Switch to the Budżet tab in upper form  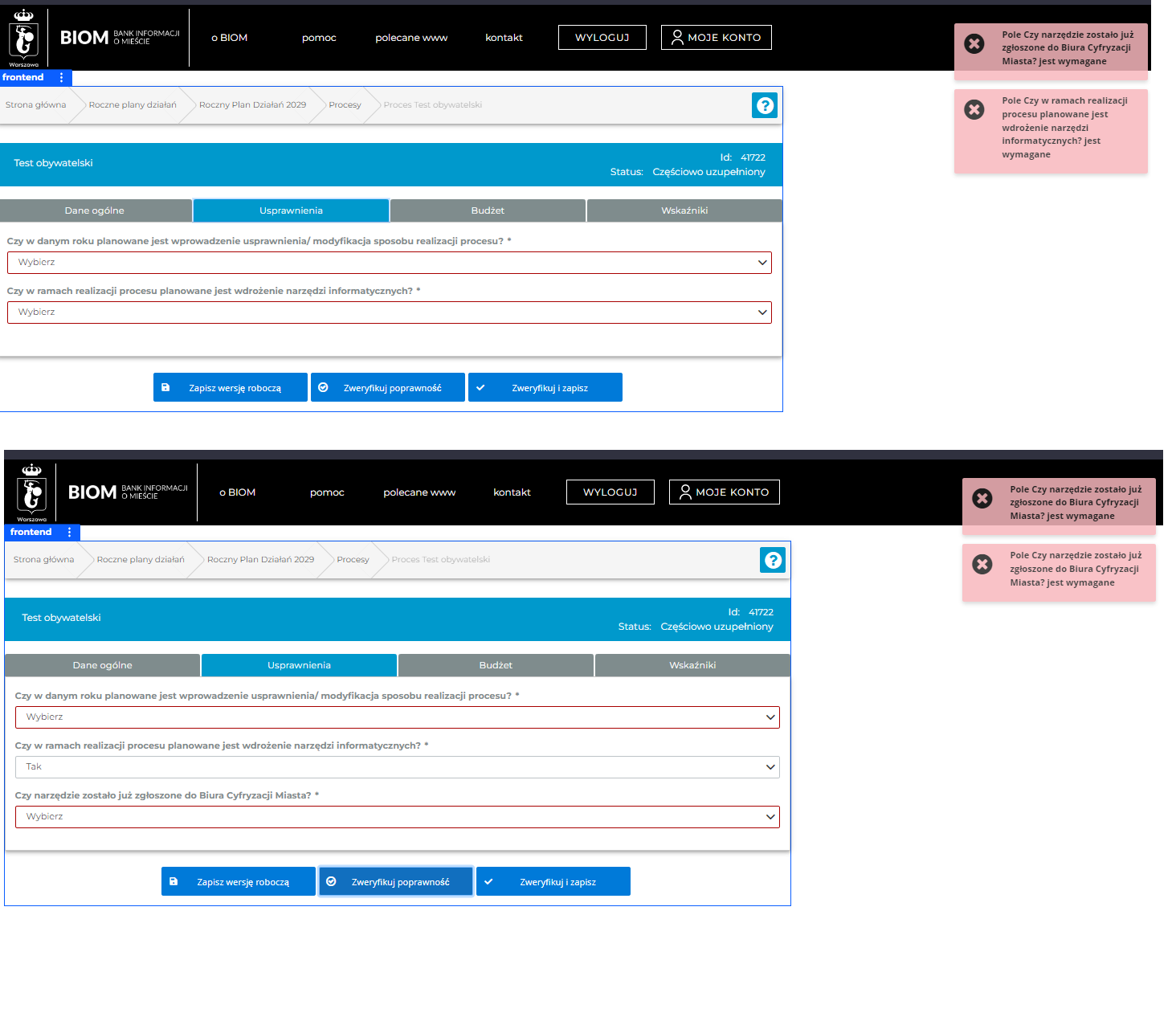(488, 210)
